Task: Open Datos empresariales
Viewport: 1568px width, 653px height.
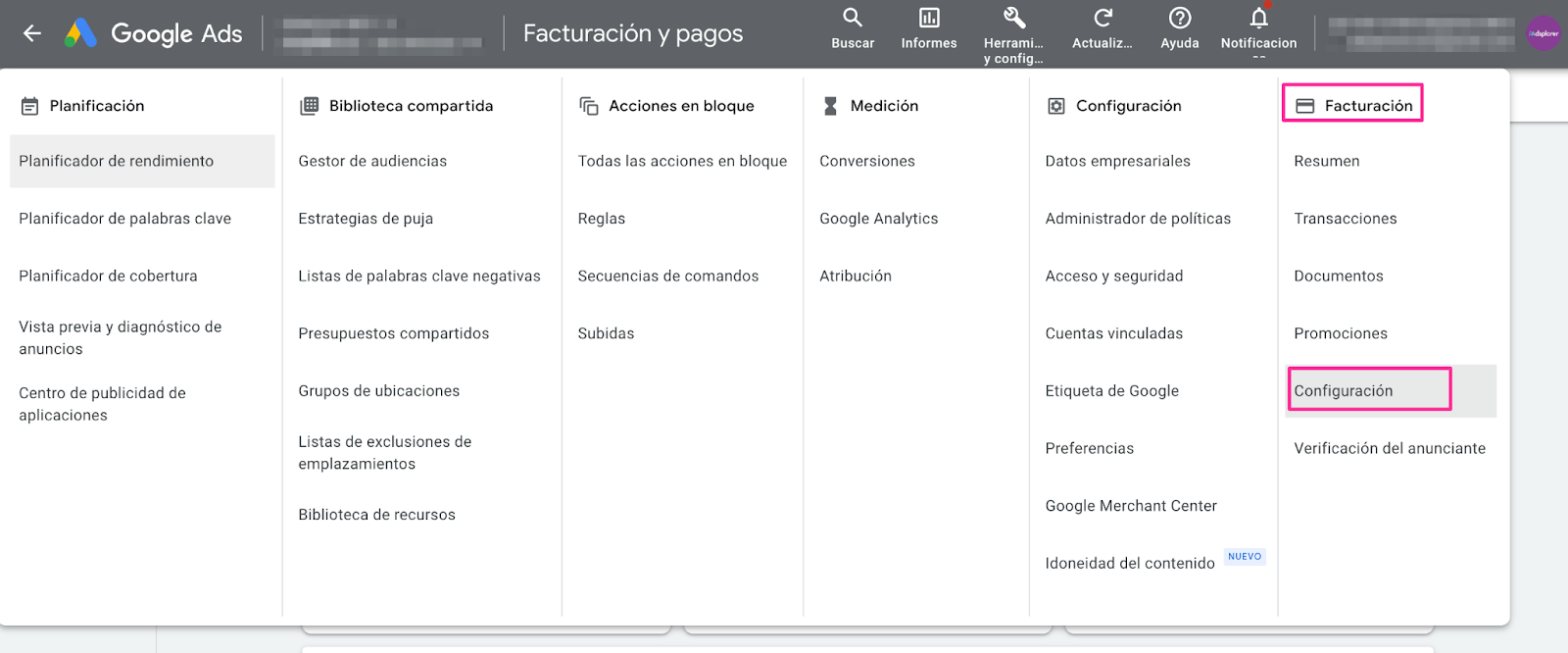Action: pyautogui.click(x=1118, y=161)
